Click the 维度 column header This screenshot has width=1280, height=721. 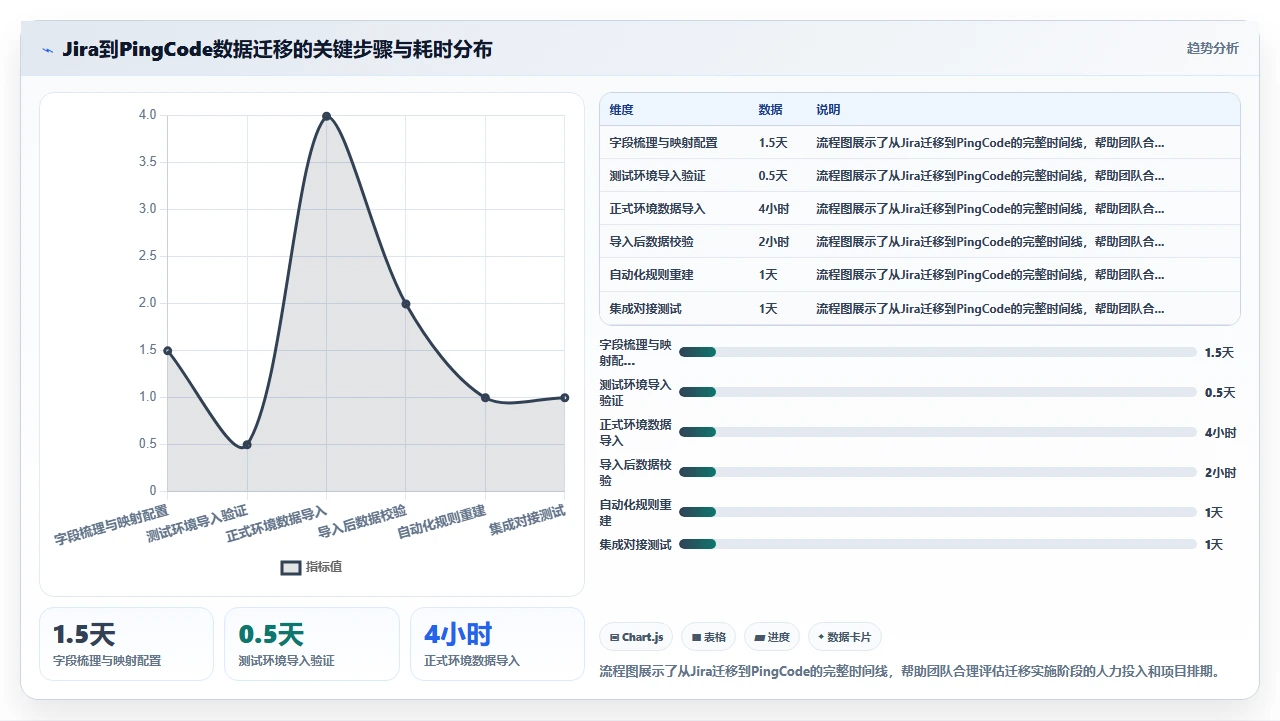pos(621,110)
